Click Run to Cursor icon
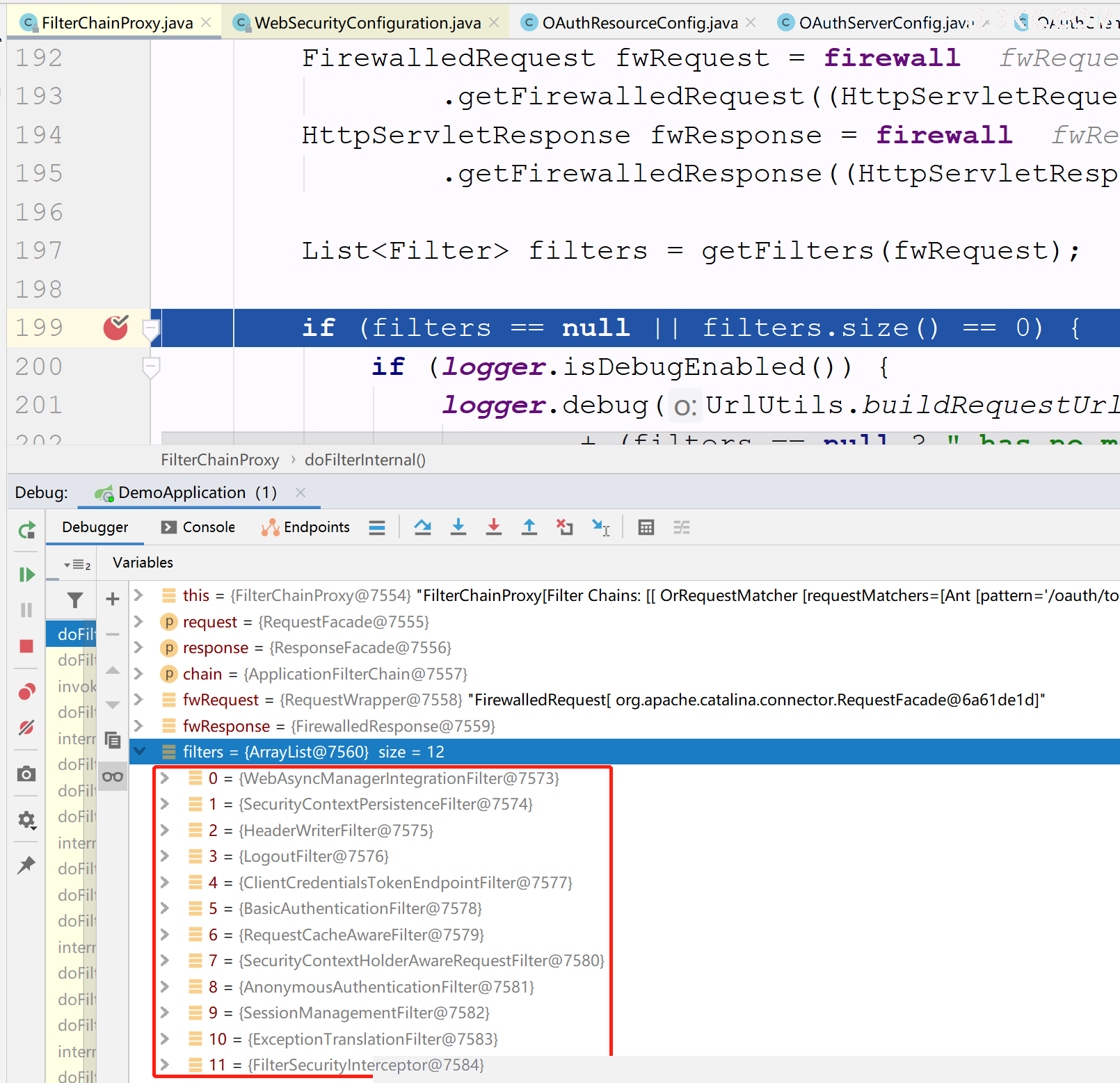The width and height of the screenshot is (1120, 1083). point(601,527)
